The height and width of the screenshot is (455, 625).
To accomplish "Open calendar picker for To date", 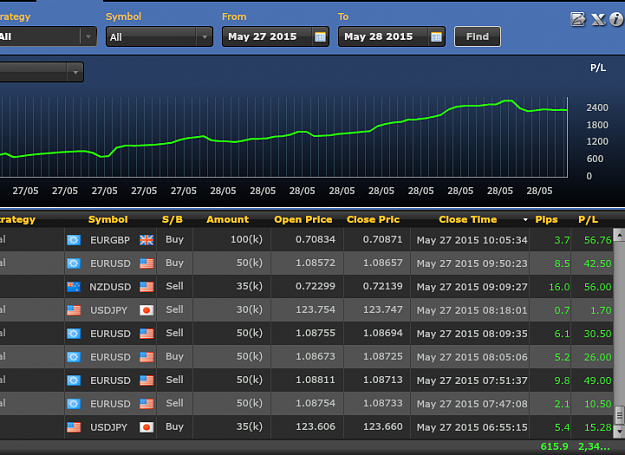I will (x=436, y=37).
